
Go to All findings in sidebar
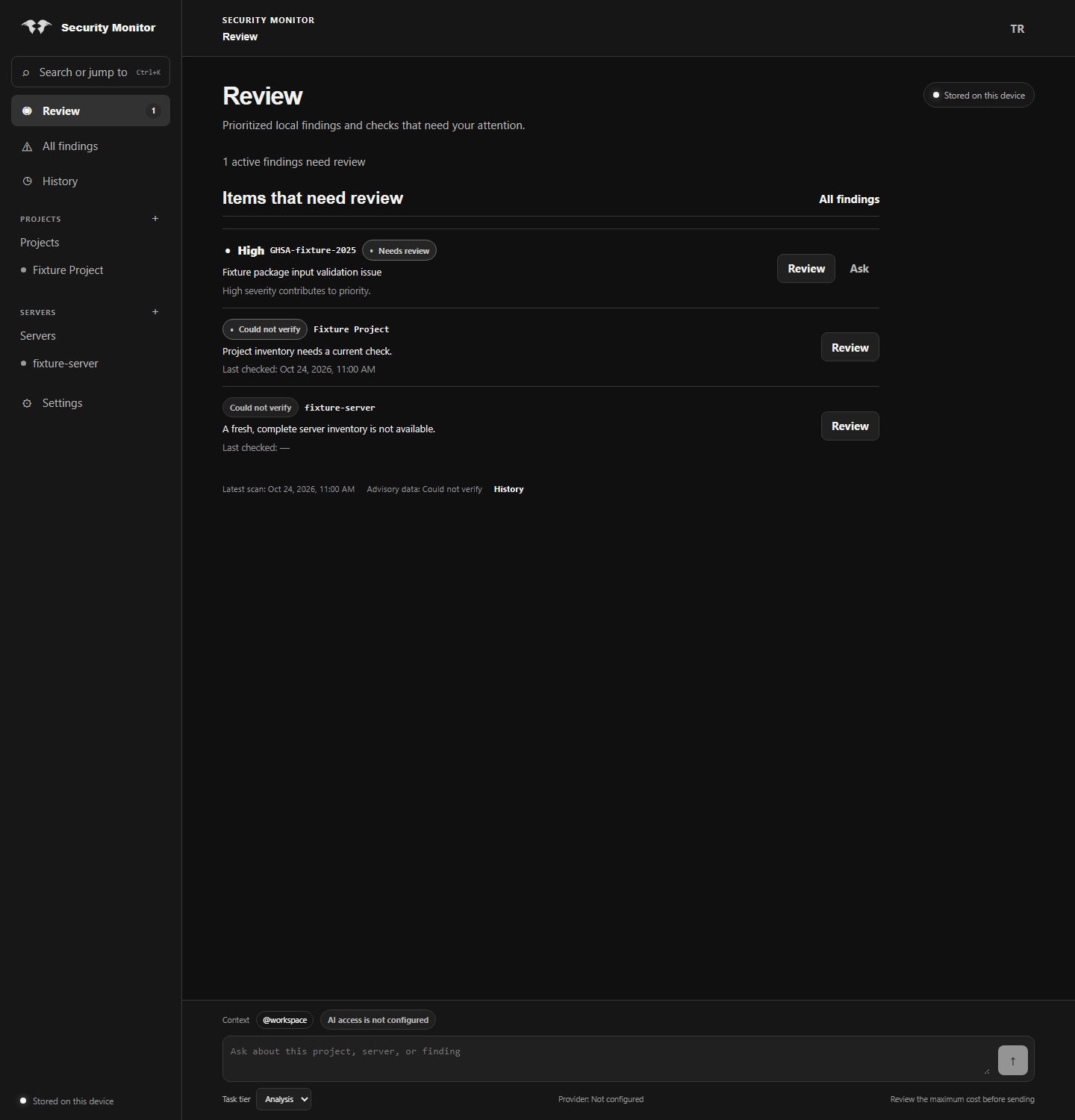pyautogui.click(x=90, y=146)
